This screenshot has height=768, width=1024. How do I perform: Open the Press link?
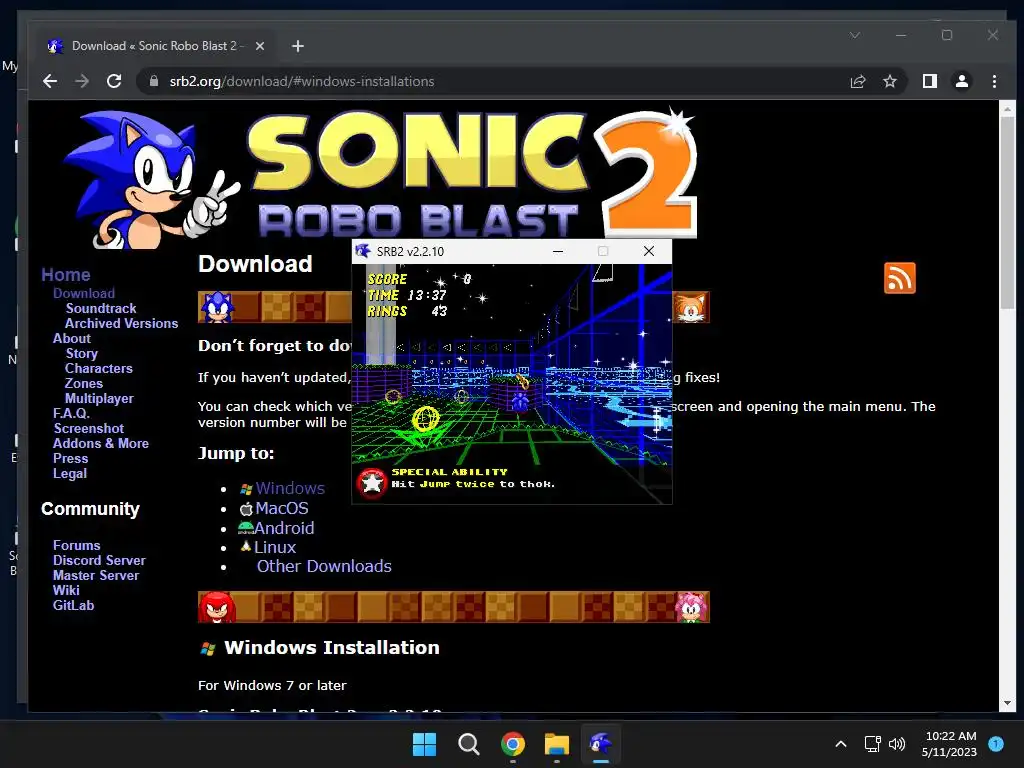click(71, 458)
